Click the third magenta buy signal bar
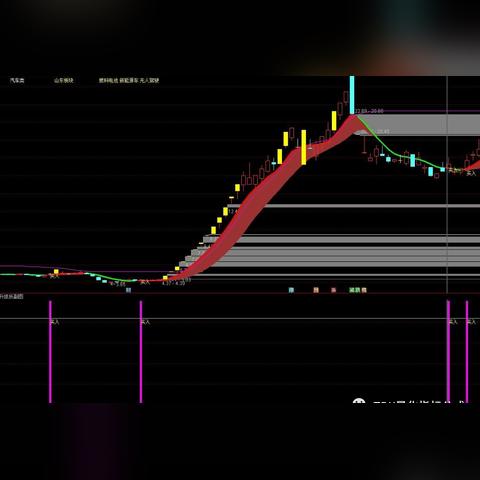This screenshot has height=480, width=480. coord(448,352)
